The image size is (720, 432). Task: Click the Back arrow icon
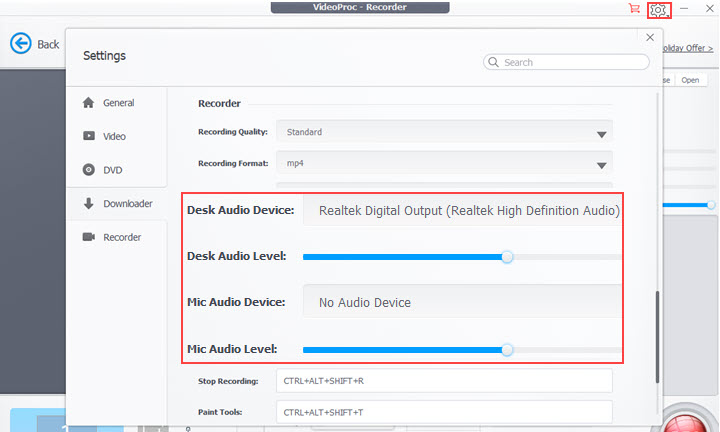[x=21, y=44]
